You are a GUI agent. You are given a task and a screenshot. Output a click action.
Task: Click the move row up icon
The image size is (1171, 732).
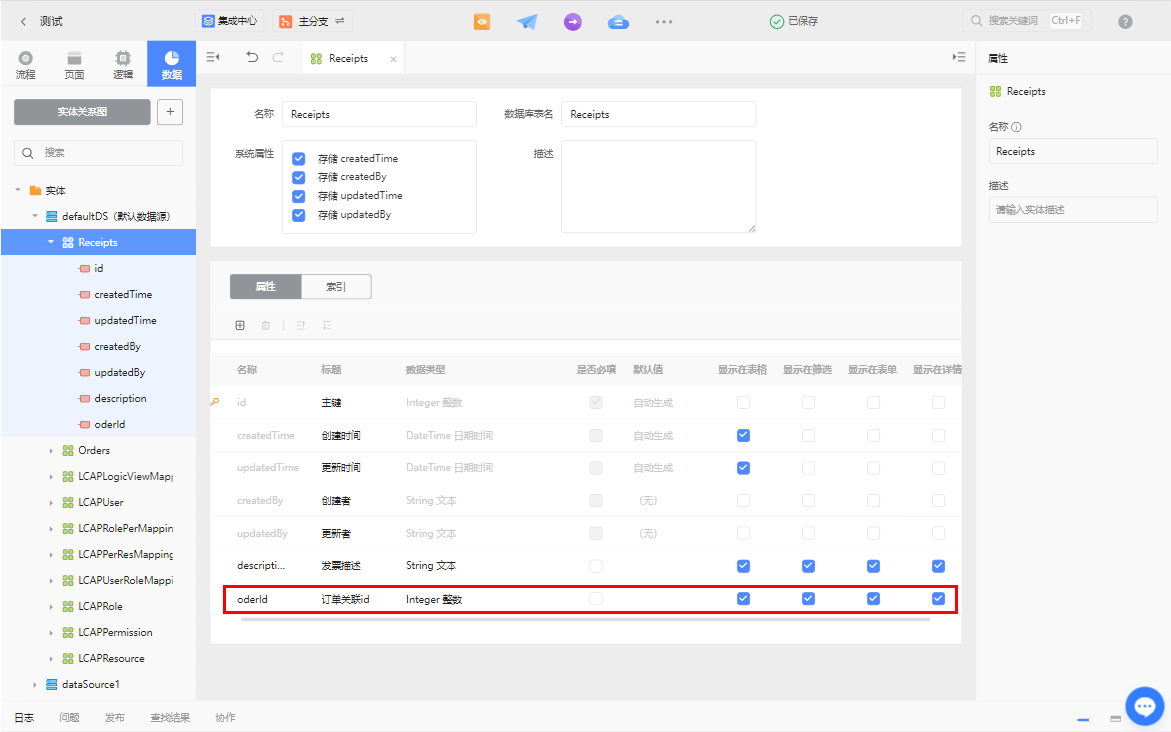pos(301,326)
